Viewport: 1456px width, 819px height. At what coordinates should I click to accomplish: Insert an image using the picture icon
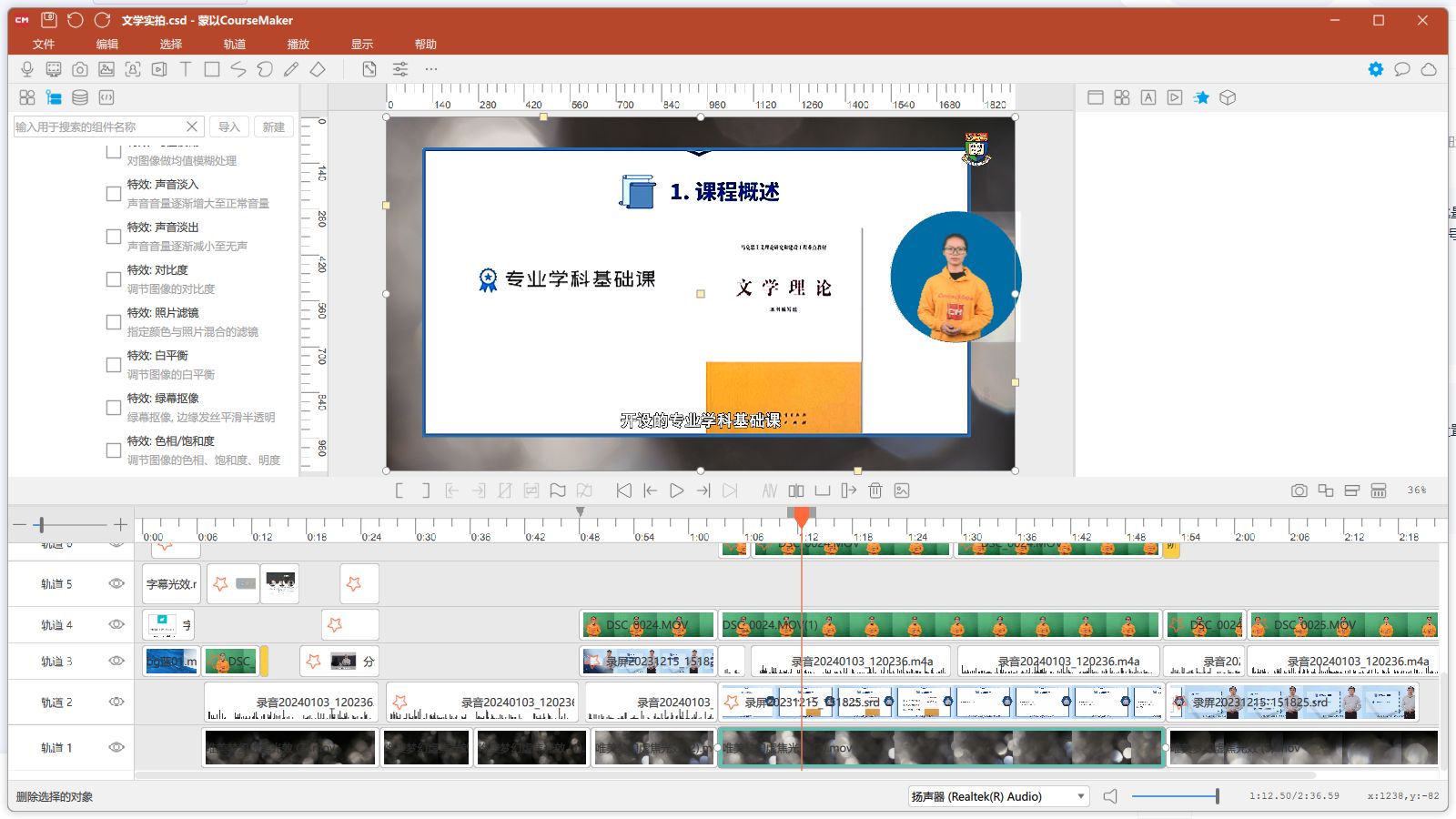[106, 69]
